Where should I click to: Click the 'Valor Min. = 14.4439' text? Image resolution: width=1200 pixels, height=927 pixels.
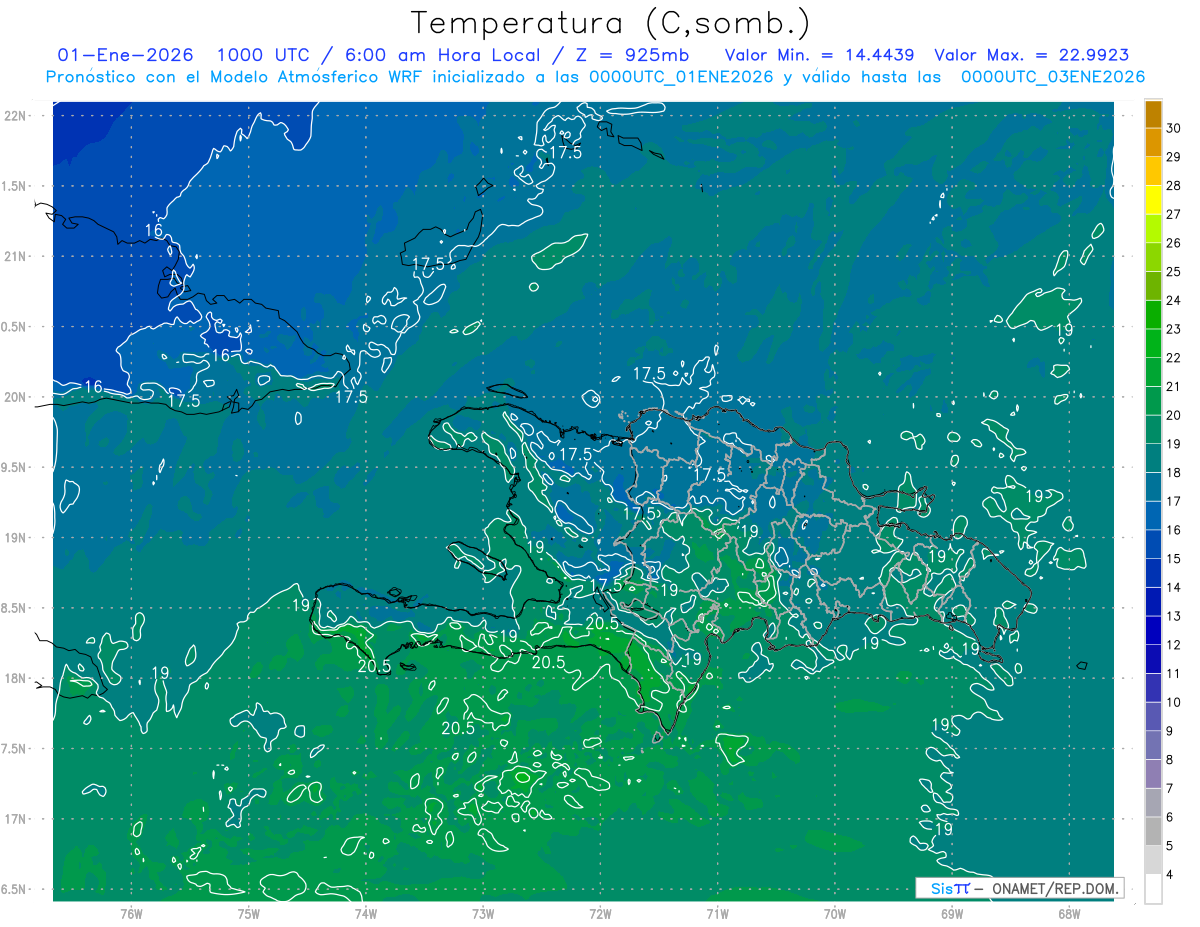820,56
